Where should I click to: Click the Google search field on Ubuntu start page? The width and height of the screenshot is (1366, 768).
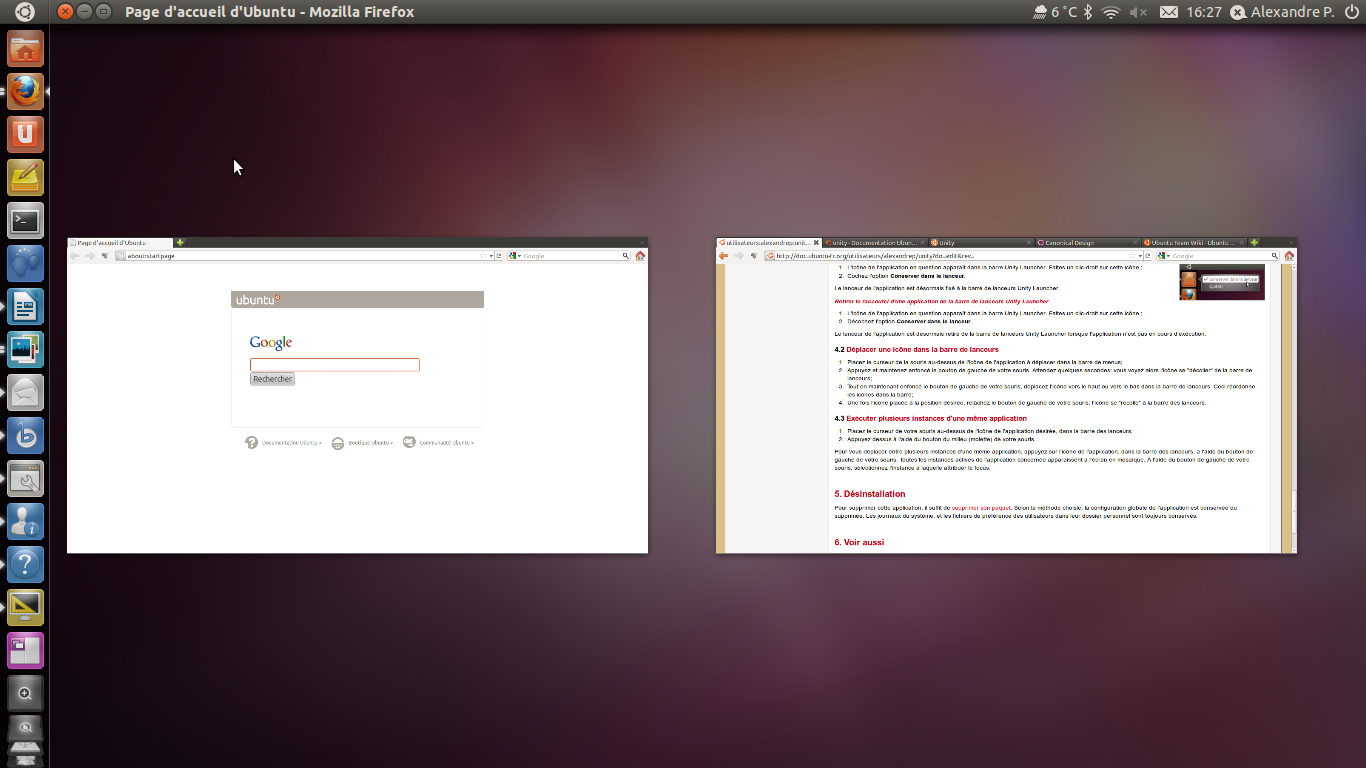click(335, 365)
